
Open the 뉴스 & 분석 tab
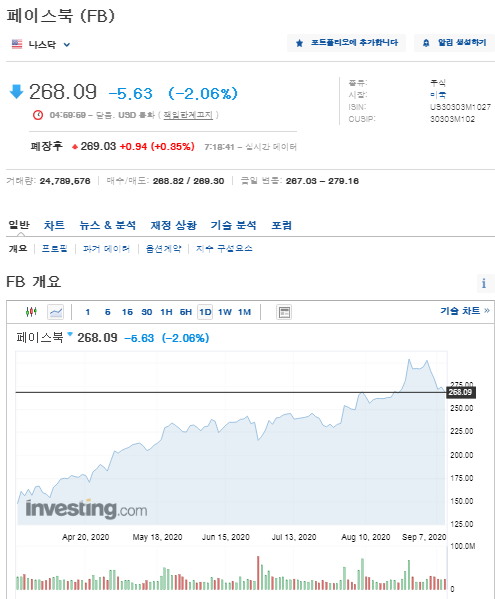pyautogui.click(x=107, y=225)
